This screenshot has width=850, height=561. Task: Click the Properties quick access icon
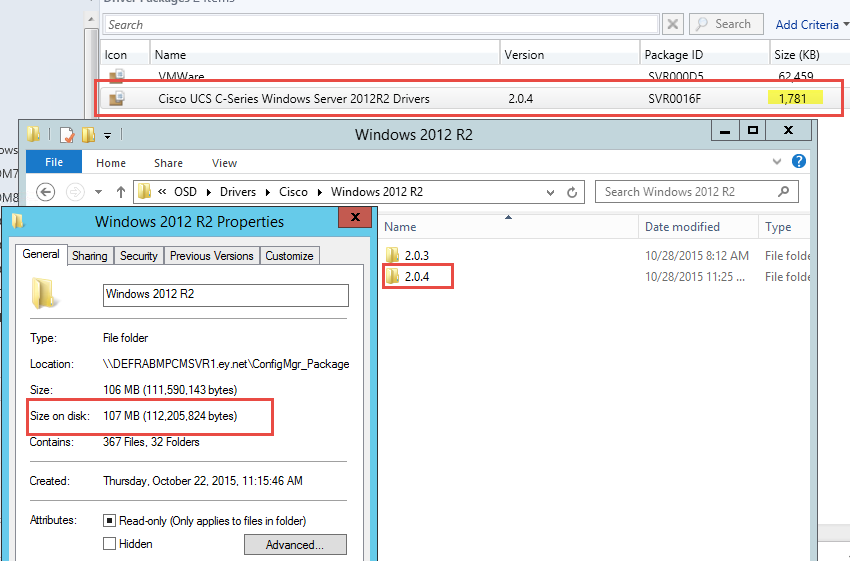coord(67,134)
